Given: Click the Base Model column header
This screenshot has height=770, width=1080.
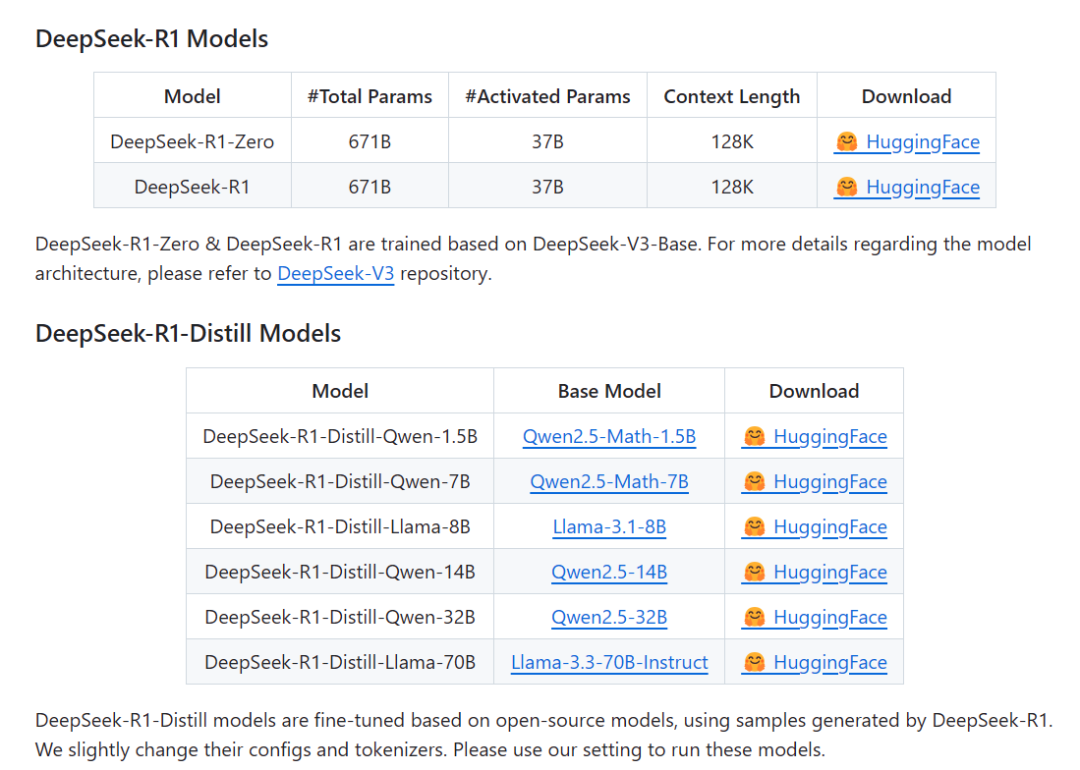Looking at the screenshot, I should click(x=609, y=391).
